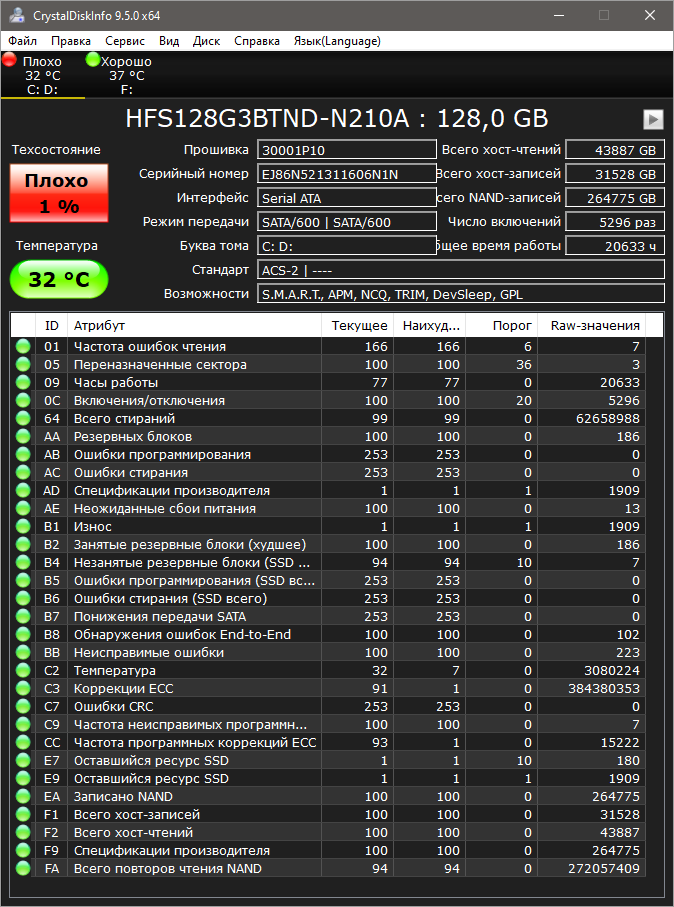The height and width of the screenshot is (907, 674).
Task: Click raw value 384380353 for Коррекции ECC
Action: click(604, 688)
